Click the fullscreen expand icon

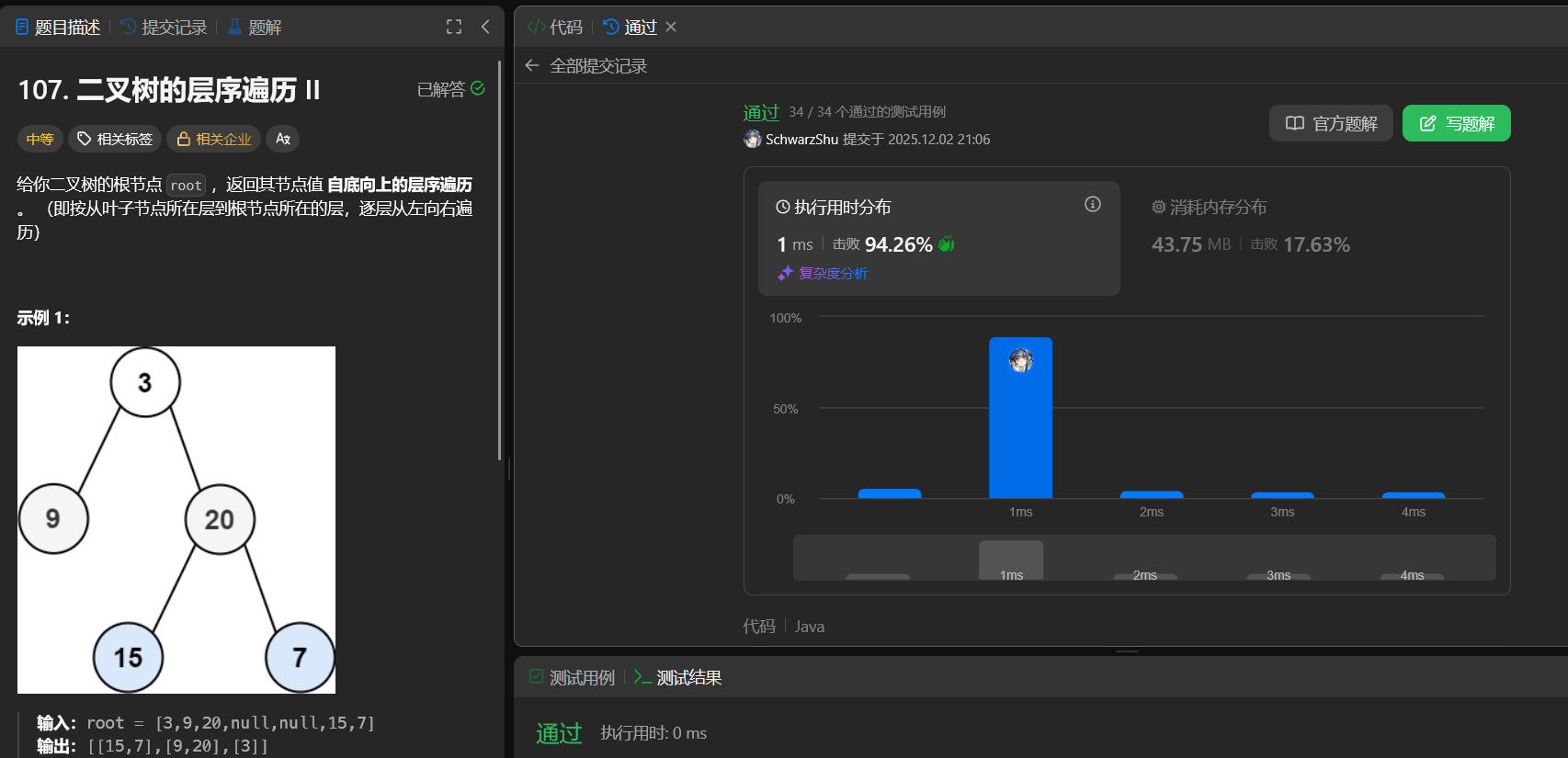click(x=454, y=27)
